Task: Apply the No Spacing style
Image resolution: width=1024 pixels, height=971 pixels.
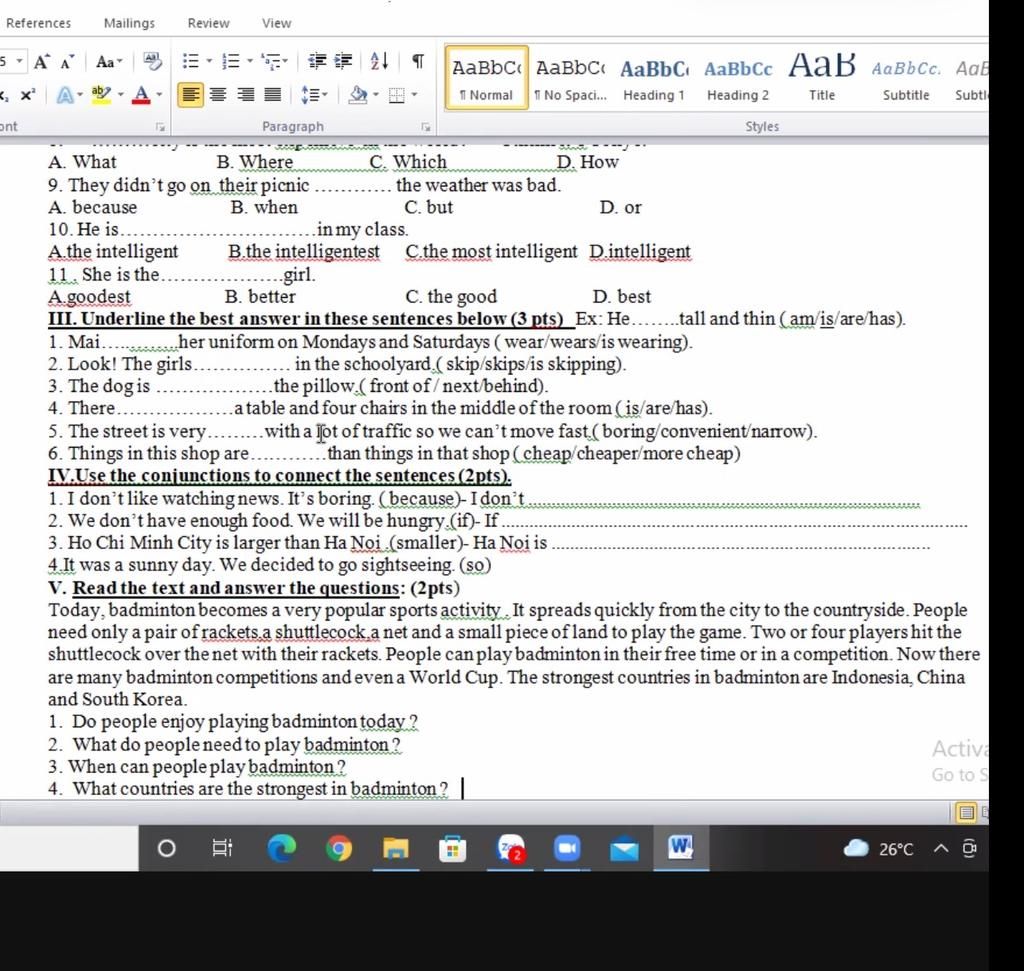Action: (x=570, y=78)
